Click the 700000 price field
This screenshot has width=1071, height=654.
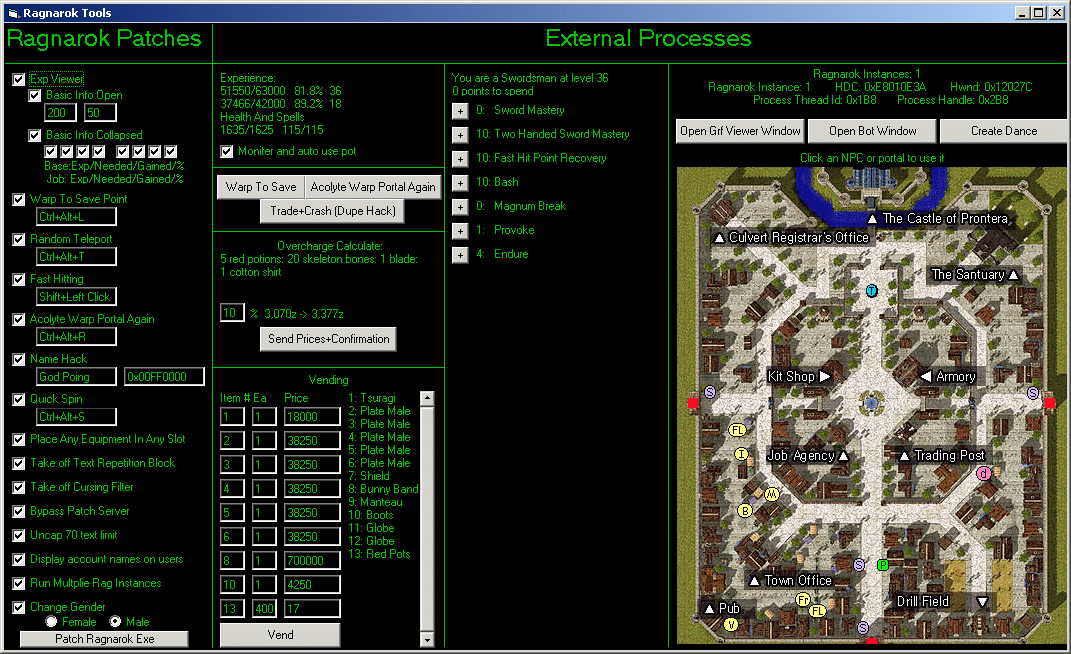[x=312, y=561]
